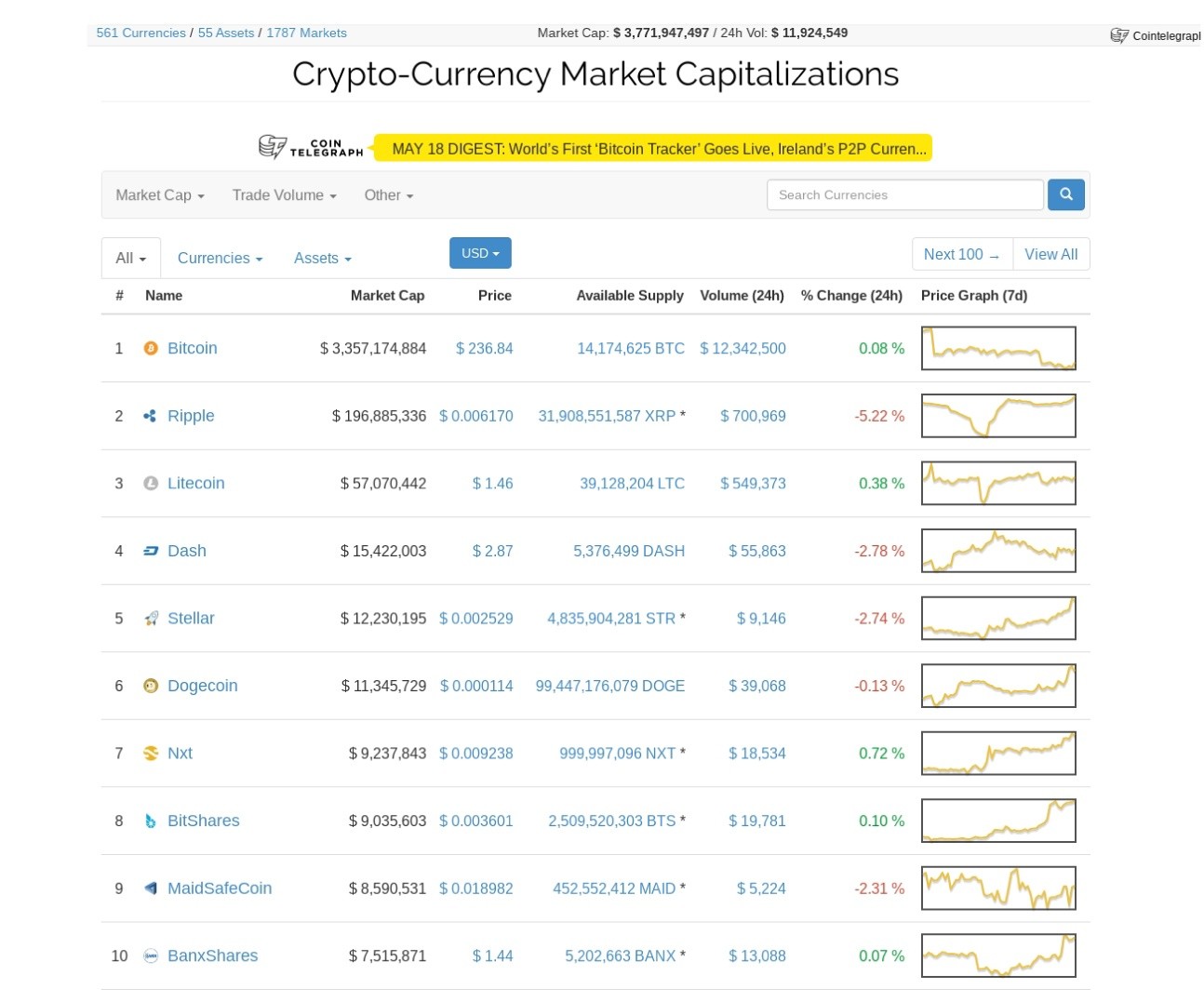Click Bitcoin's 7d price graph
1204x1002 pixels.
click(998, 348)
